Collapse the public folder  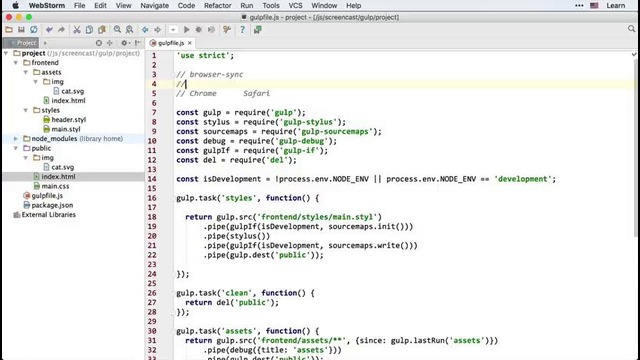coord(16,148)
